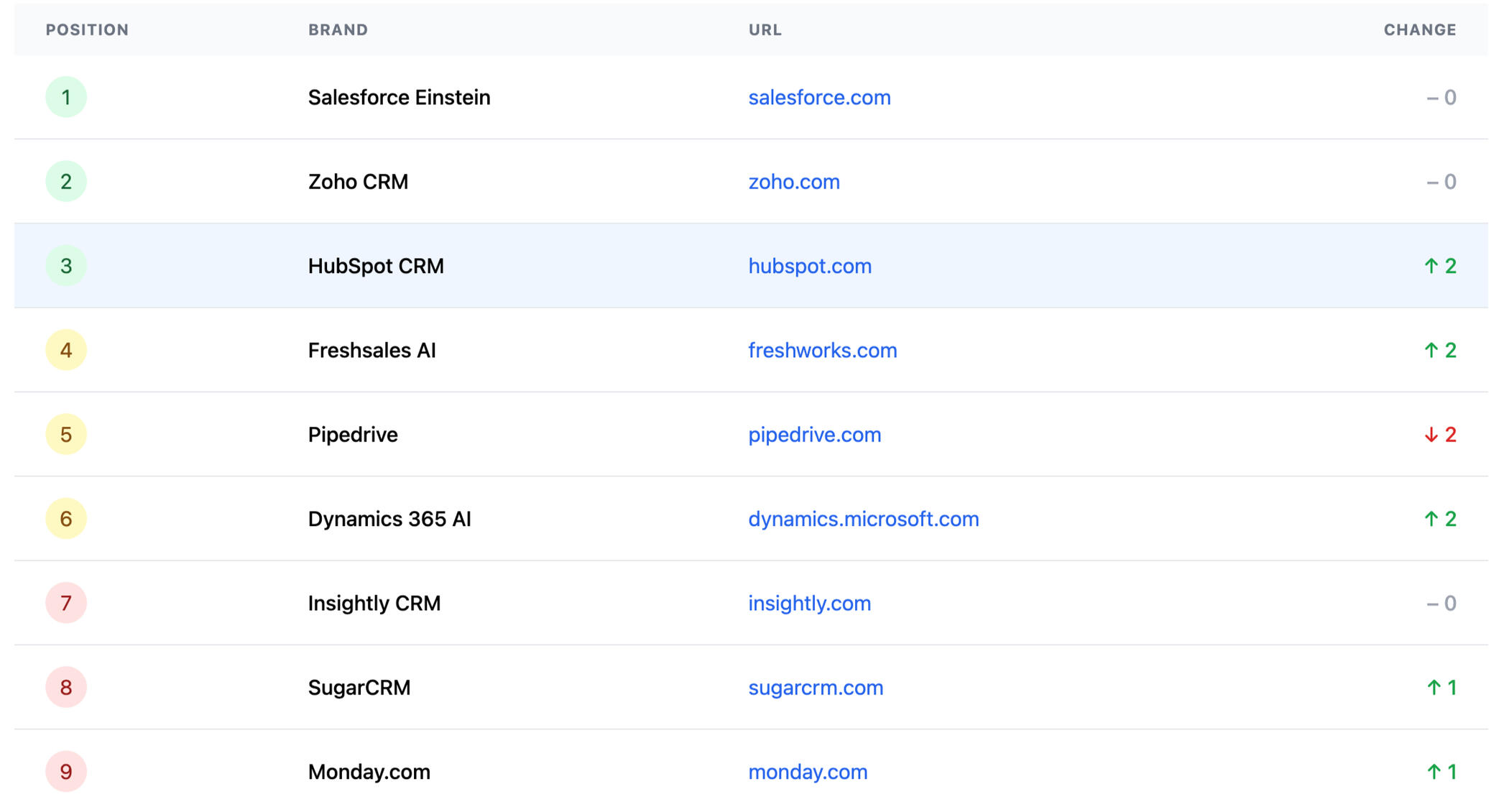Select the Dynamics 365 AI brand cell
Screen dimensions: 1509x812
point(389,519)
